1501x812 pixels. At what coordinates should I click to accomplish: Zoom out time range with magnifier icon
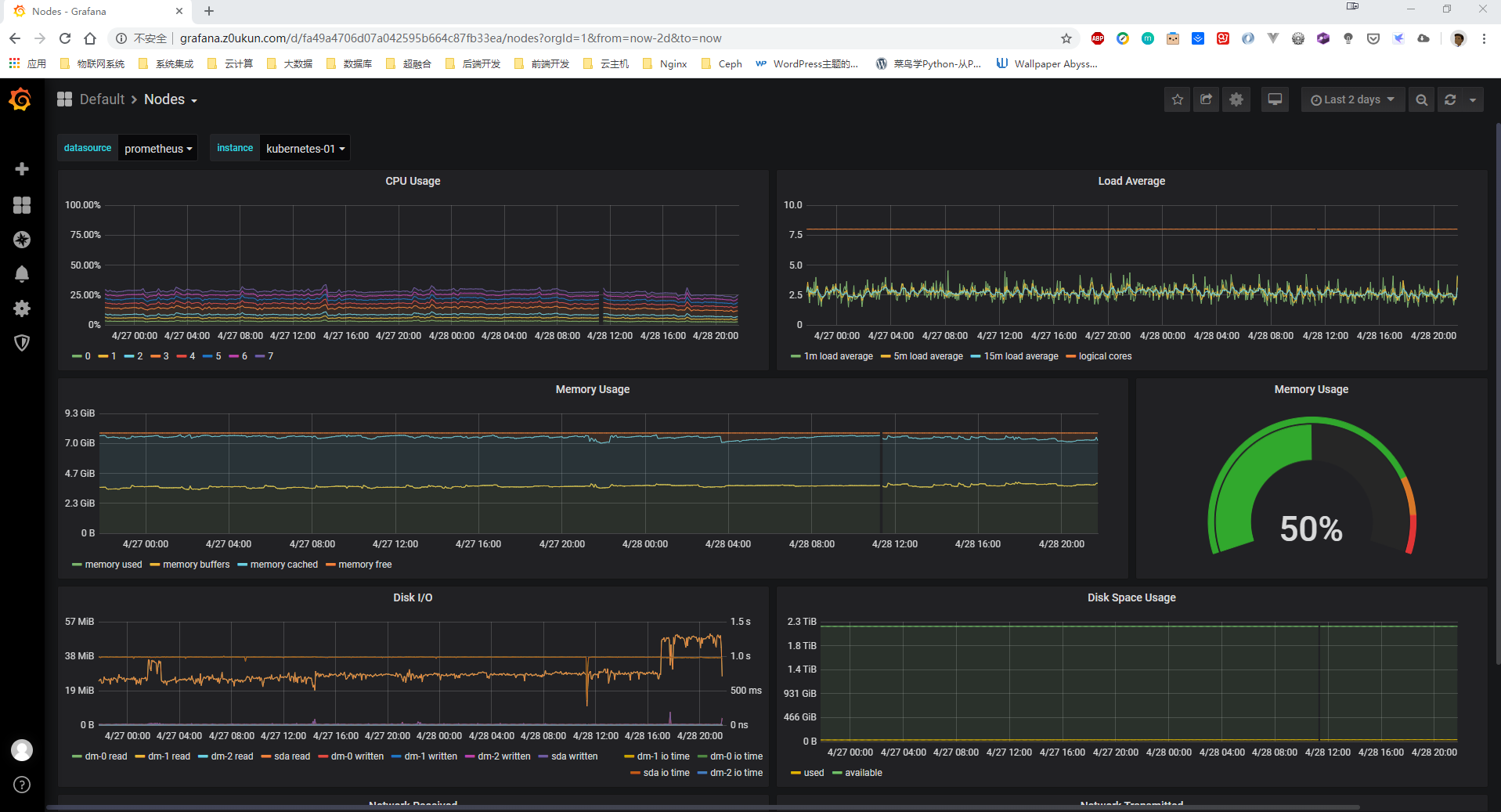(x=1421, y=99)
